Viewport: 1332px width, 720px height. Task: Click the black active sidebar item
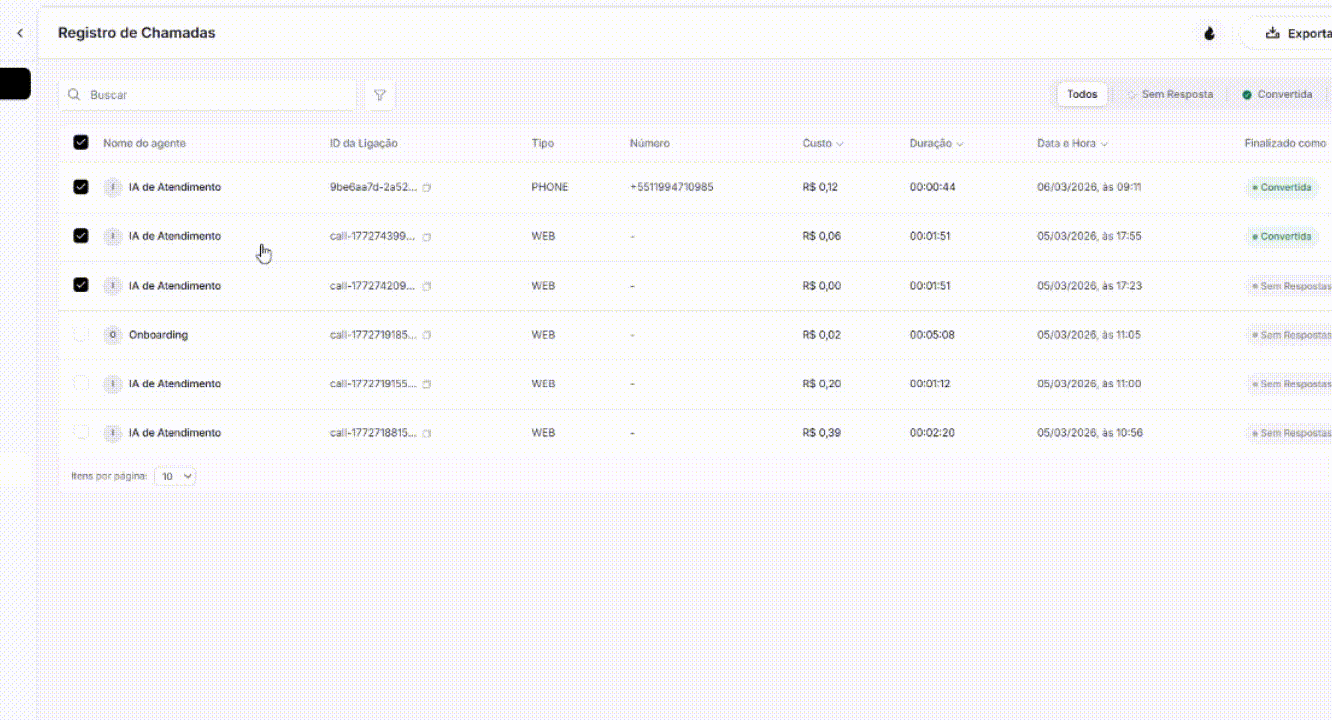click(x=15, y=84)
